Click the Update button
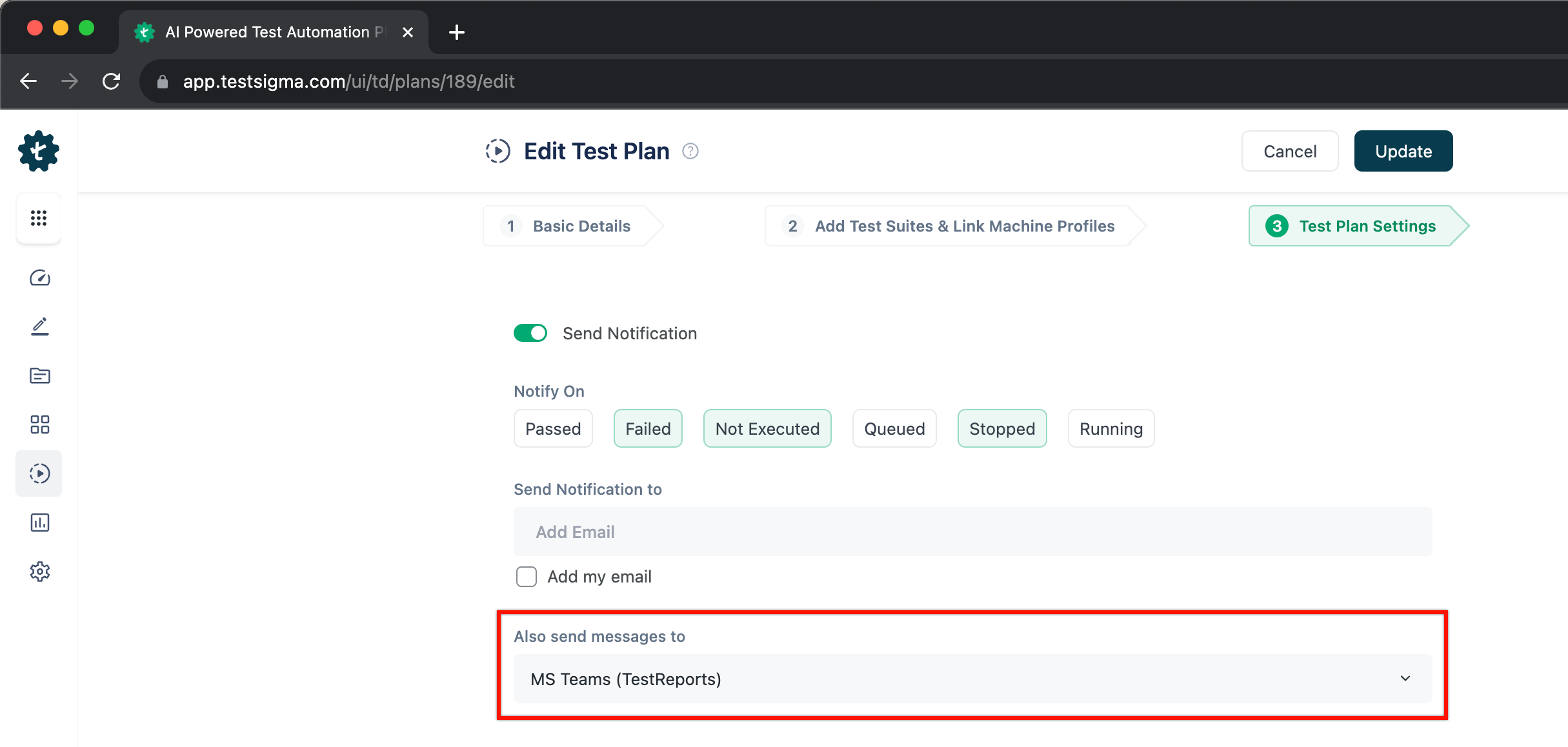The image size is (1568, 747). (x=1403, y=151)
